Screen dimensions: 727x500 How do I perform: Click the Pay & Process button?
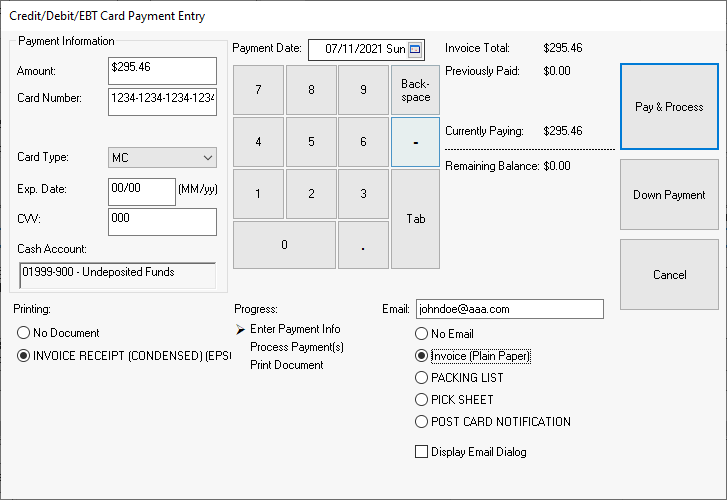669,107
